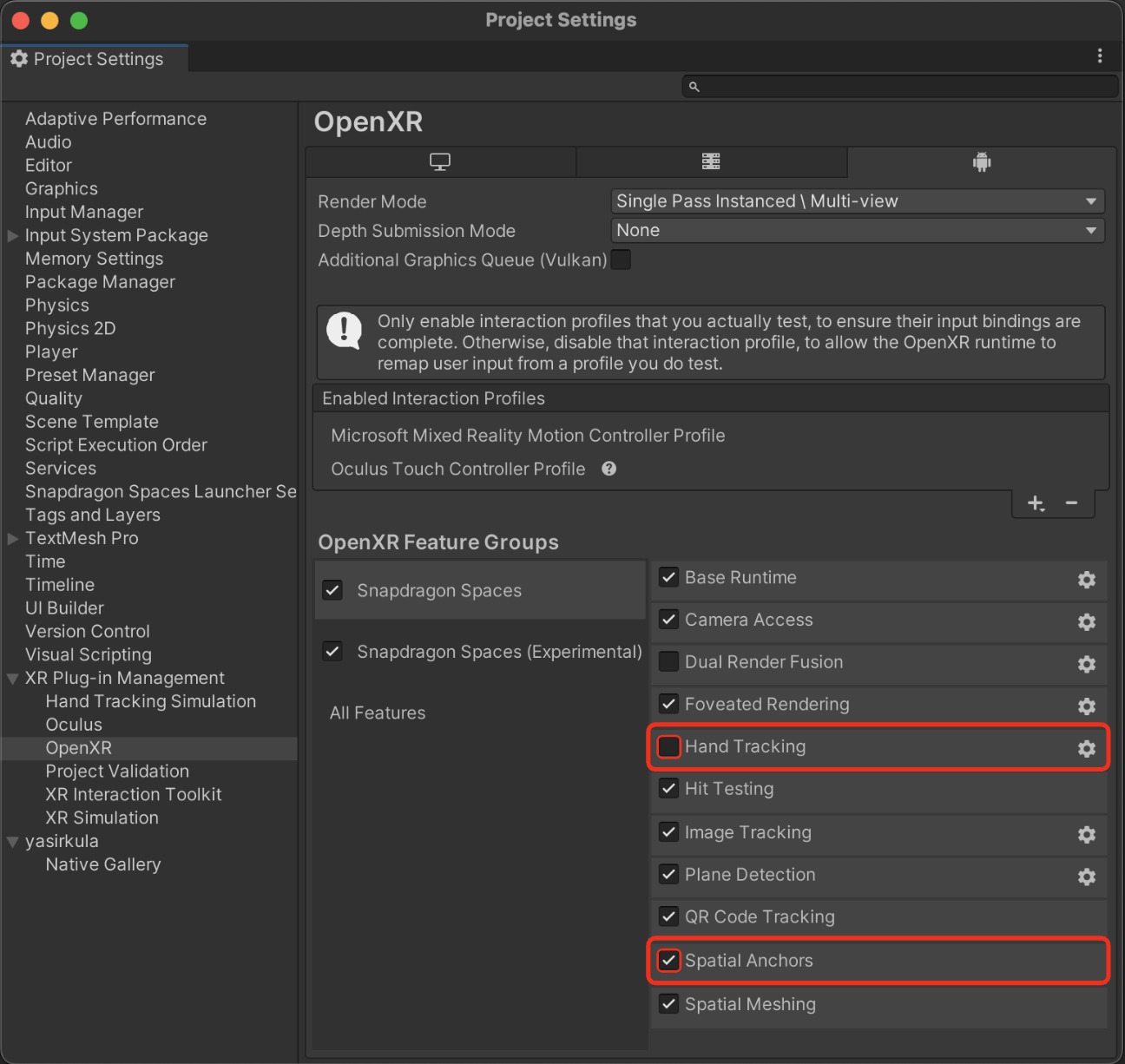Switch to the Standalone desktop platform tab
The height and width of the screenshot is (1064, 1125).
pos(440,162)
